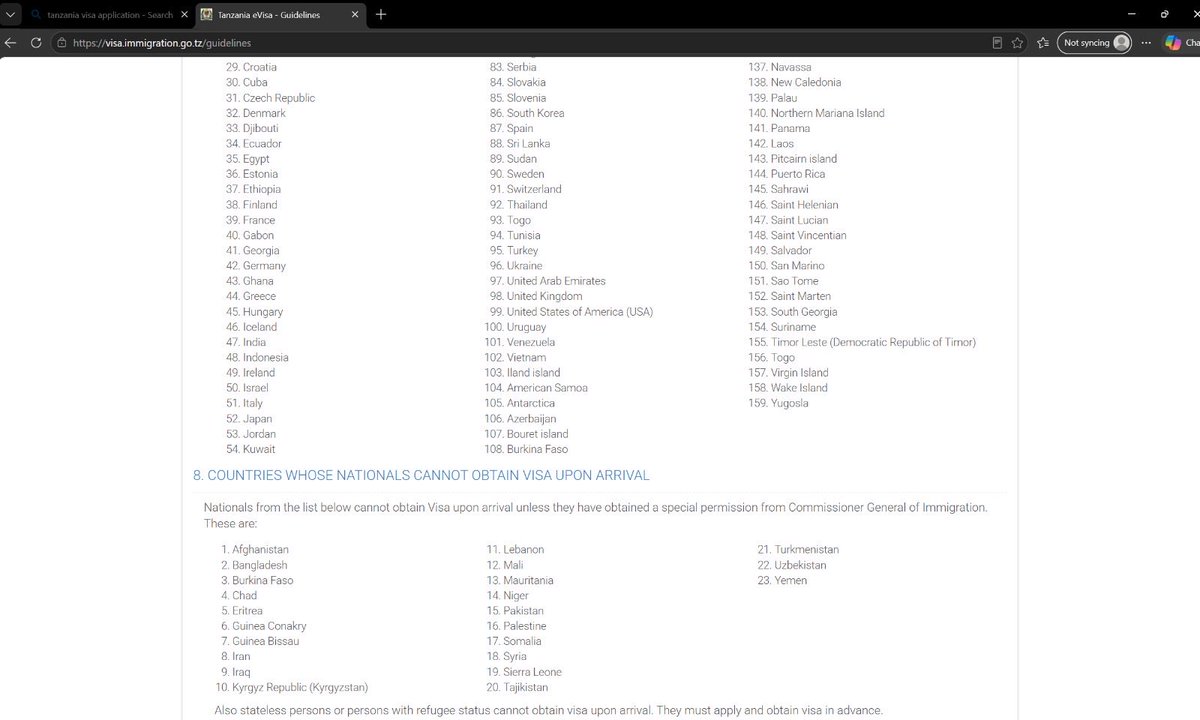Select the Kyrgyz Republic (Kyrgyzstan) entry

pyautogui.click(x=292, y=687)
